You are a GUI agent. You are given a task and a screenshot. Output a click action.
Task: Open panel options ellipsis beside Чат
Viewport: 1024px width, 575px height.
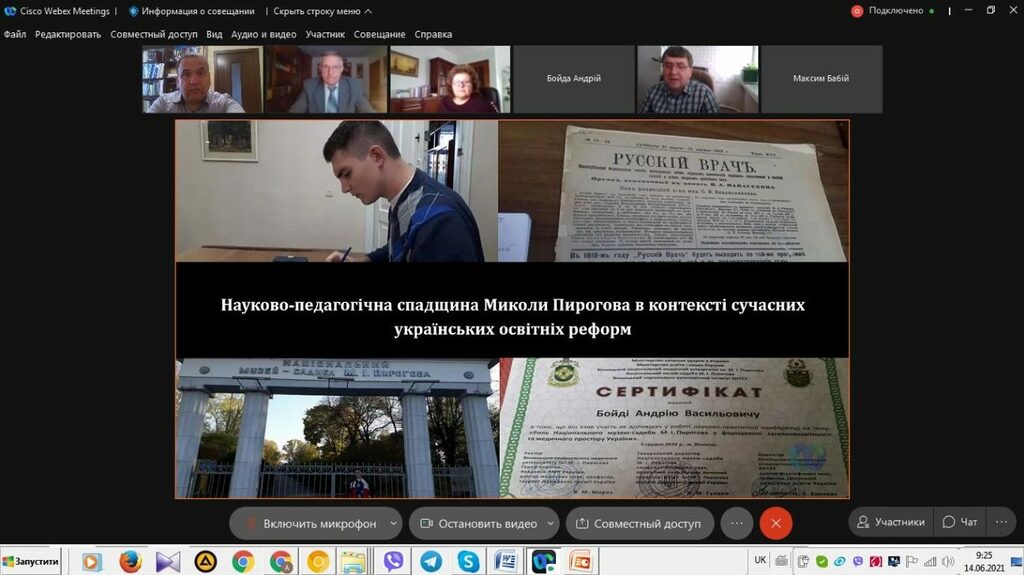tap(1000, 522)
